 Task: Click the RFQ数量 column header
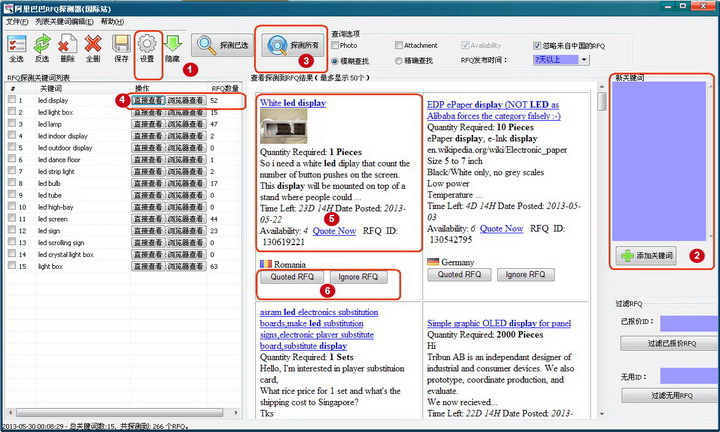tap(225, 88)
